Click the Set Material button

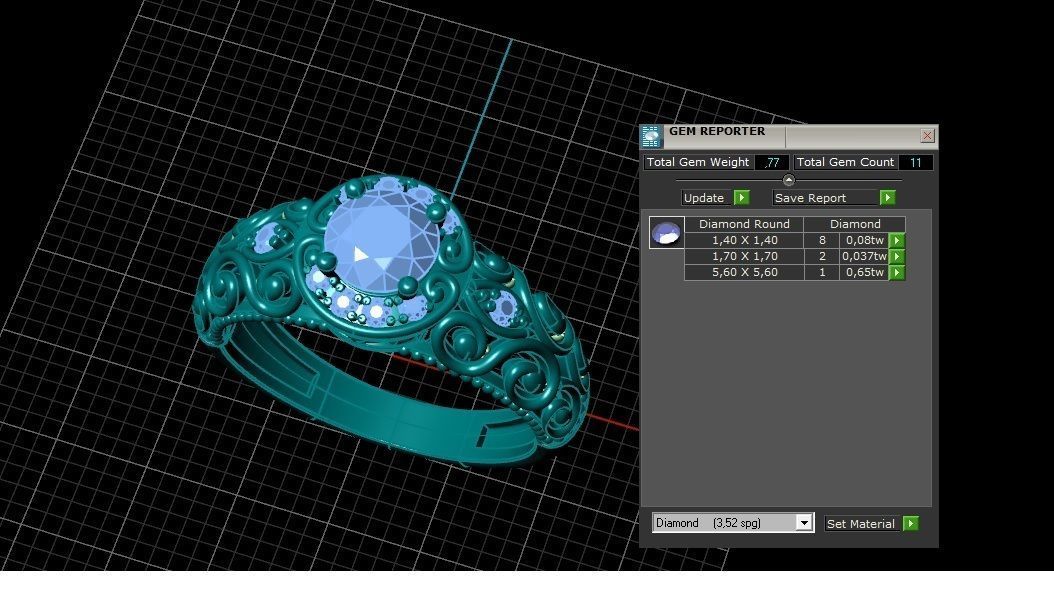[861, 523]
